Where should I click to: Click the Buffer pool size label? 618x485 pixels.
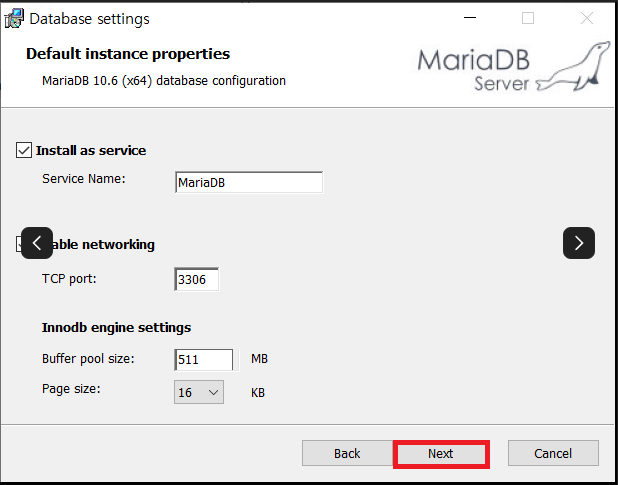click(88, 359)
